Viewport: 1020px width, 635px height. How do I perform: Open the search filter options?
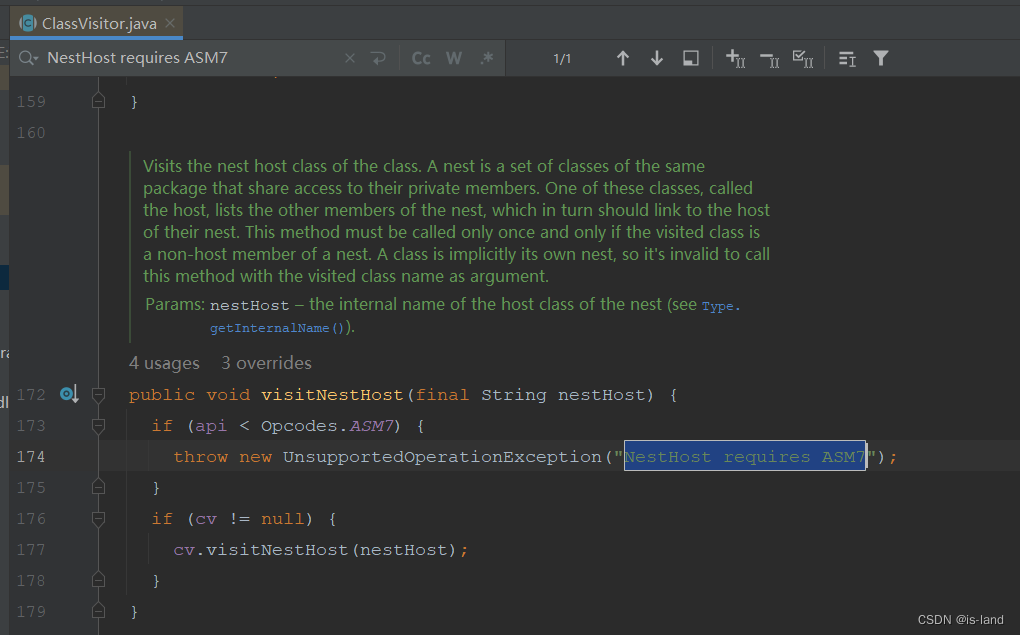[x=881, y=58]
